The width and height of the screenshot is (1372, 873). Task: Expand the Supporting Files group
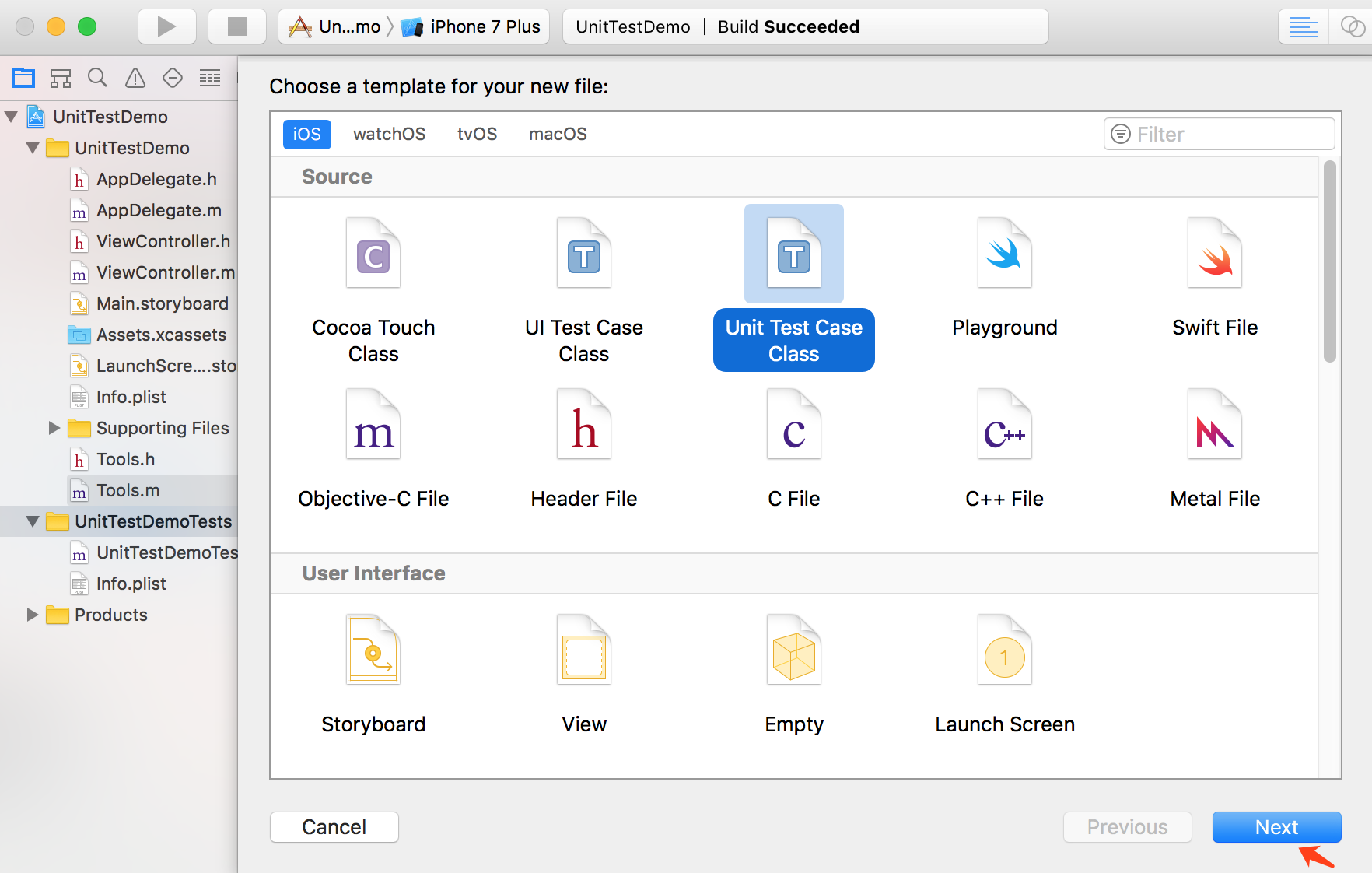click(54, 428)
